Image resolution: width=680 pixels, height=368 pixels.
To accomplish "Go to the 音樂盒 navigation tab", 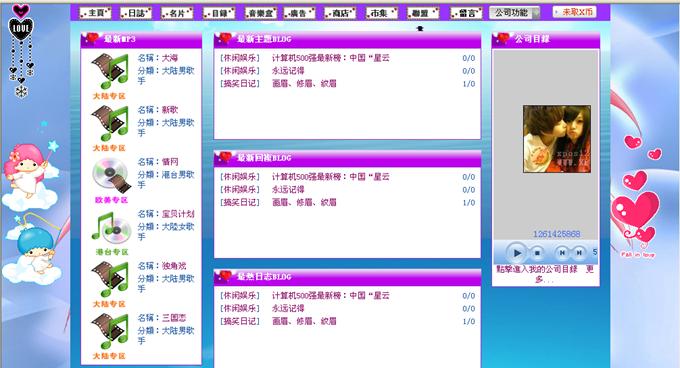I will [x=260, y=13].
